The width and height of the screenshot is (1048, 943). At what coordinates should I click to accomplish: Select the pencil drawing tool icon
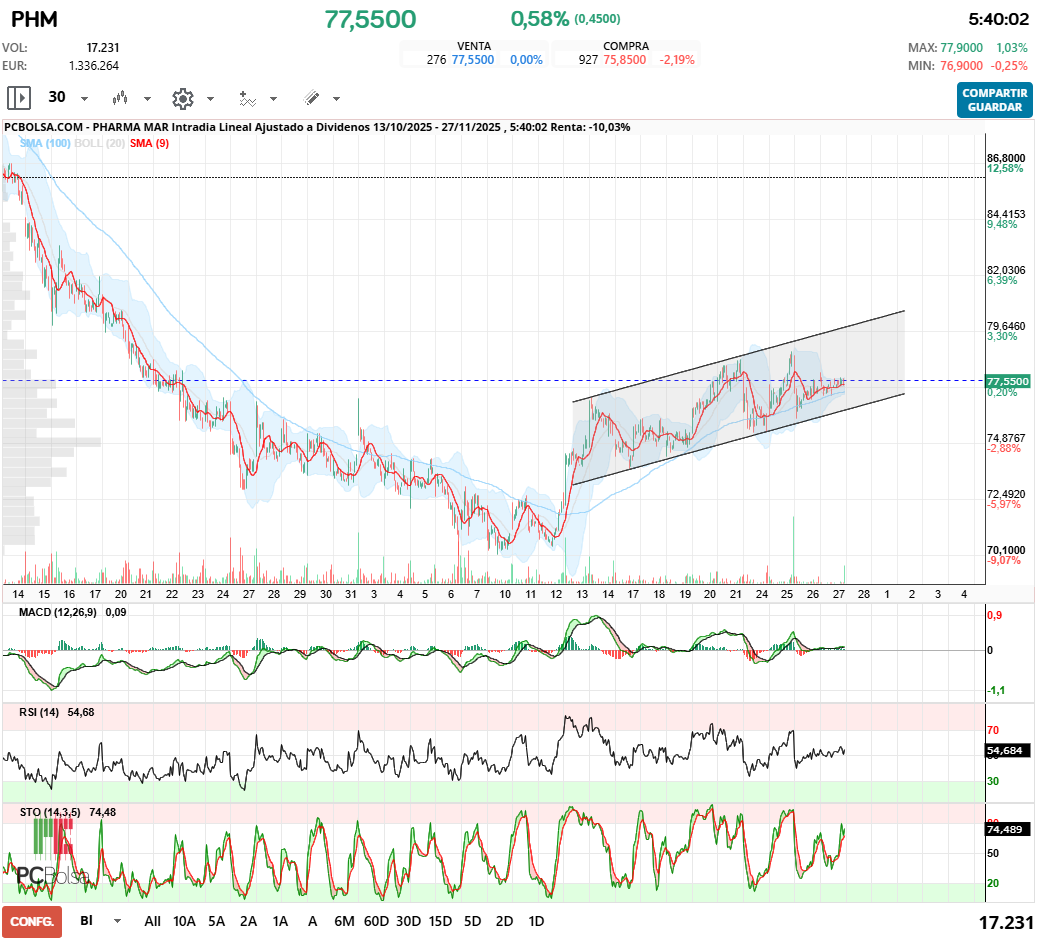coord(311,98)
